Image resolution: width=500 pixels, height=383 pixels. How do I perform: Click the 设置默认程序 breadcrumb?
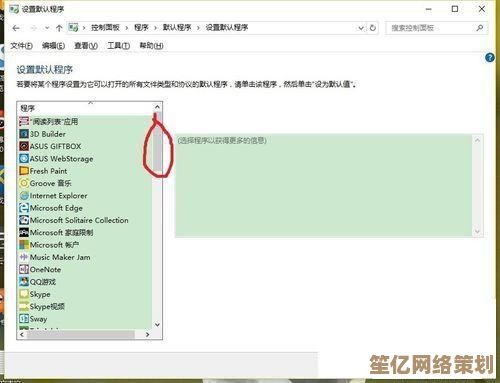point(227,28)
